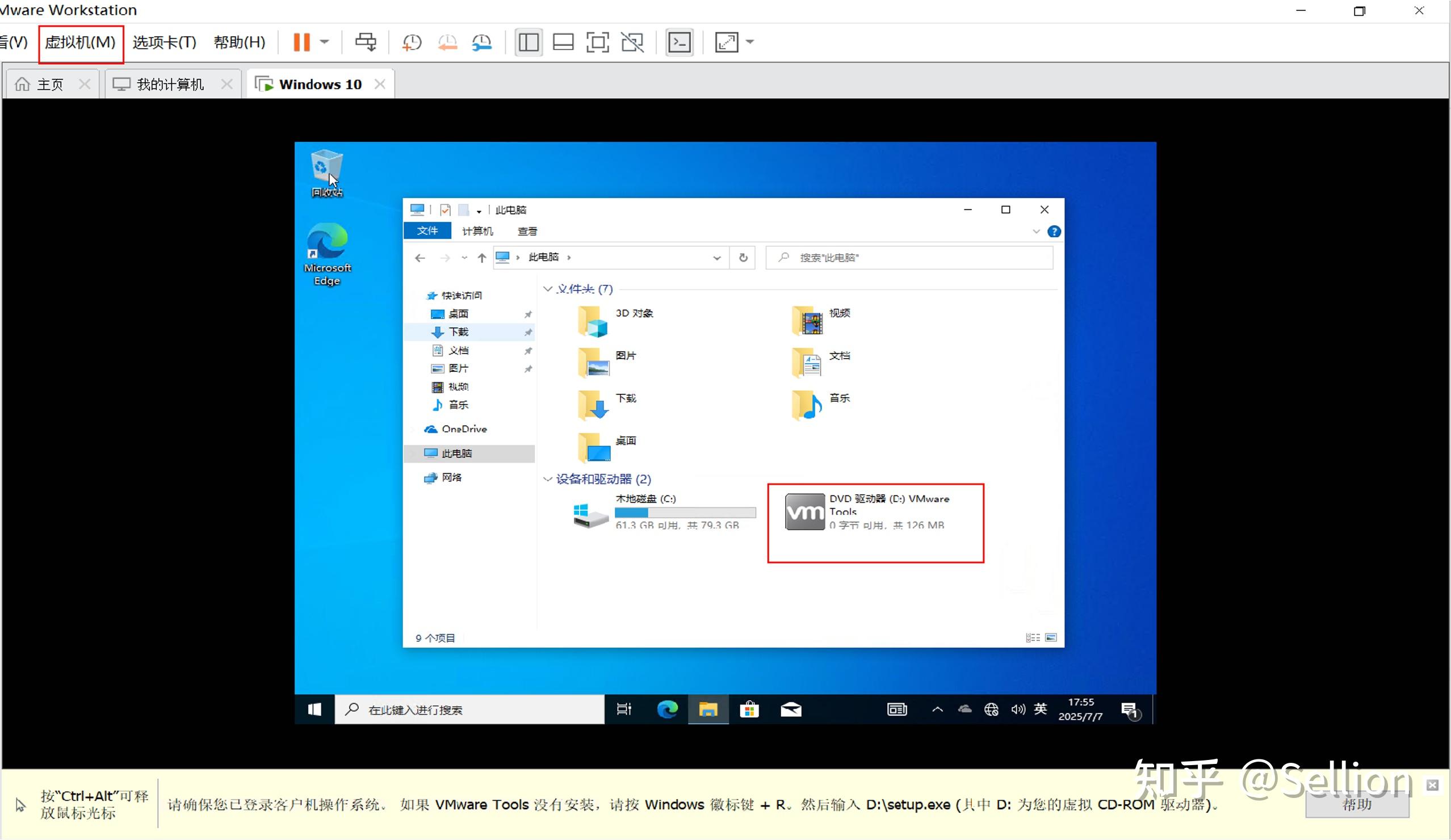Enter full screen mode icon
Image resolution: width=1451 pixels, height=840 pixels.
pyautogui.click(x=598, y=42)
